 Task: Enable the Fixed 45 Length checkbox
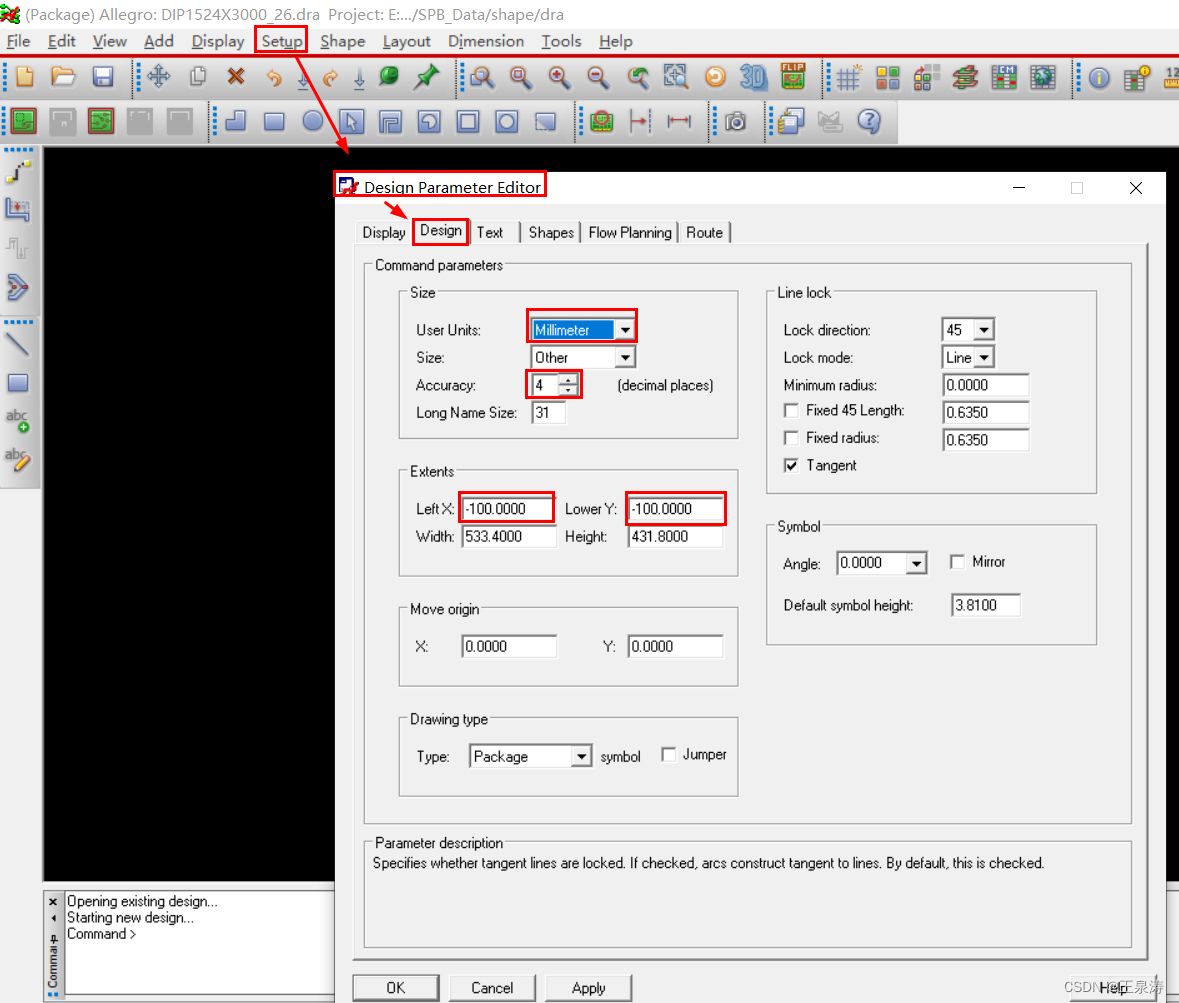coord(792,411)
